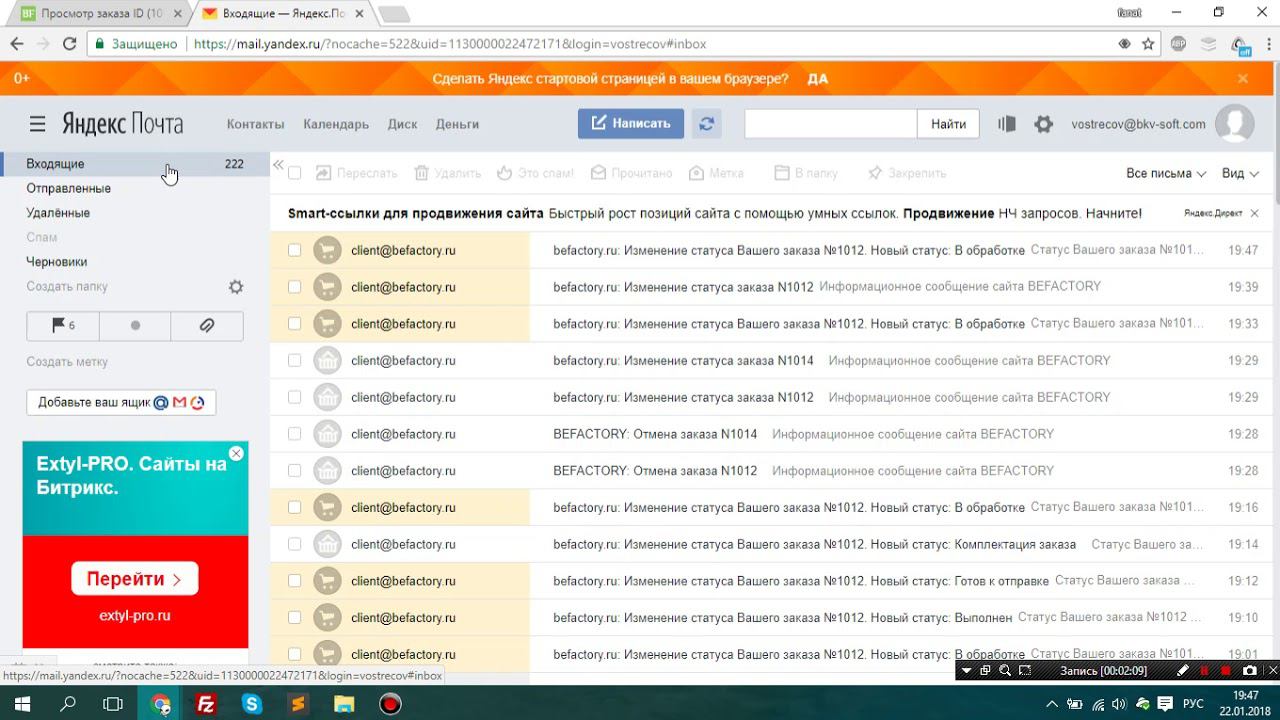
Task: Click the Яндекс Почта logo
Action: (122, 124)
